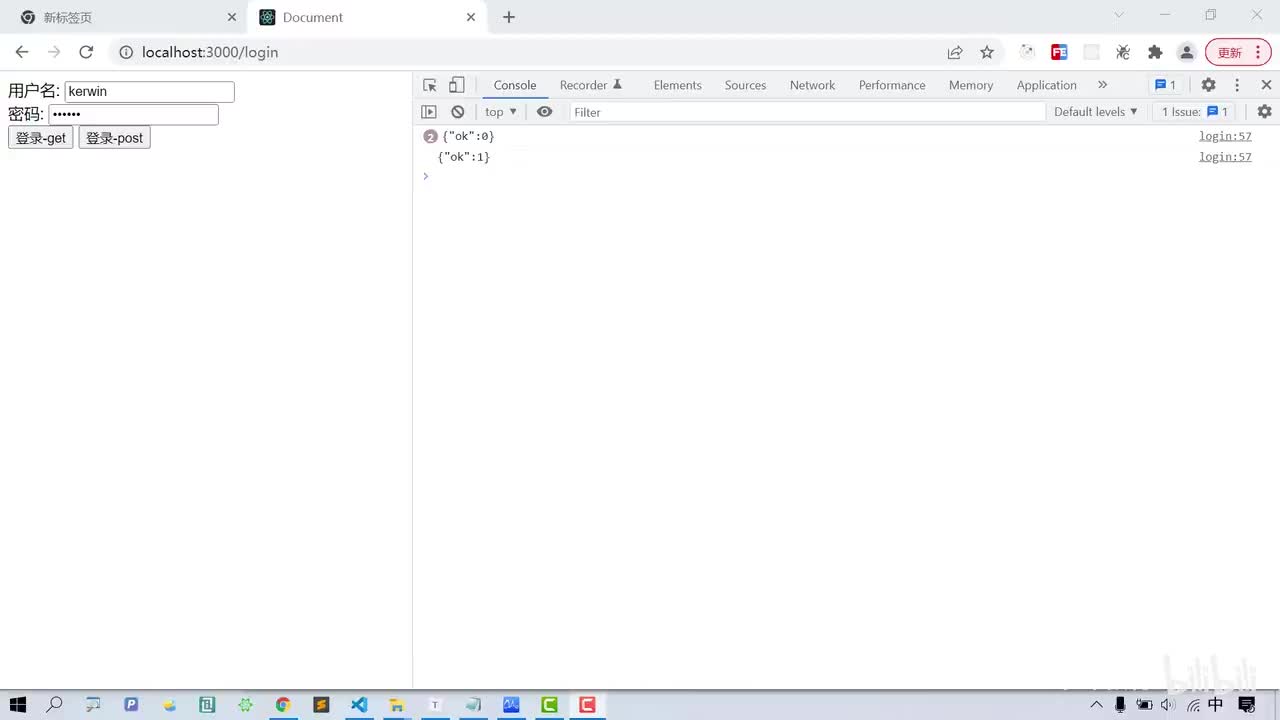This screenshot has height=720, width=1280.
Task: Click the username field containing kerwin
Action: (149, 92)
